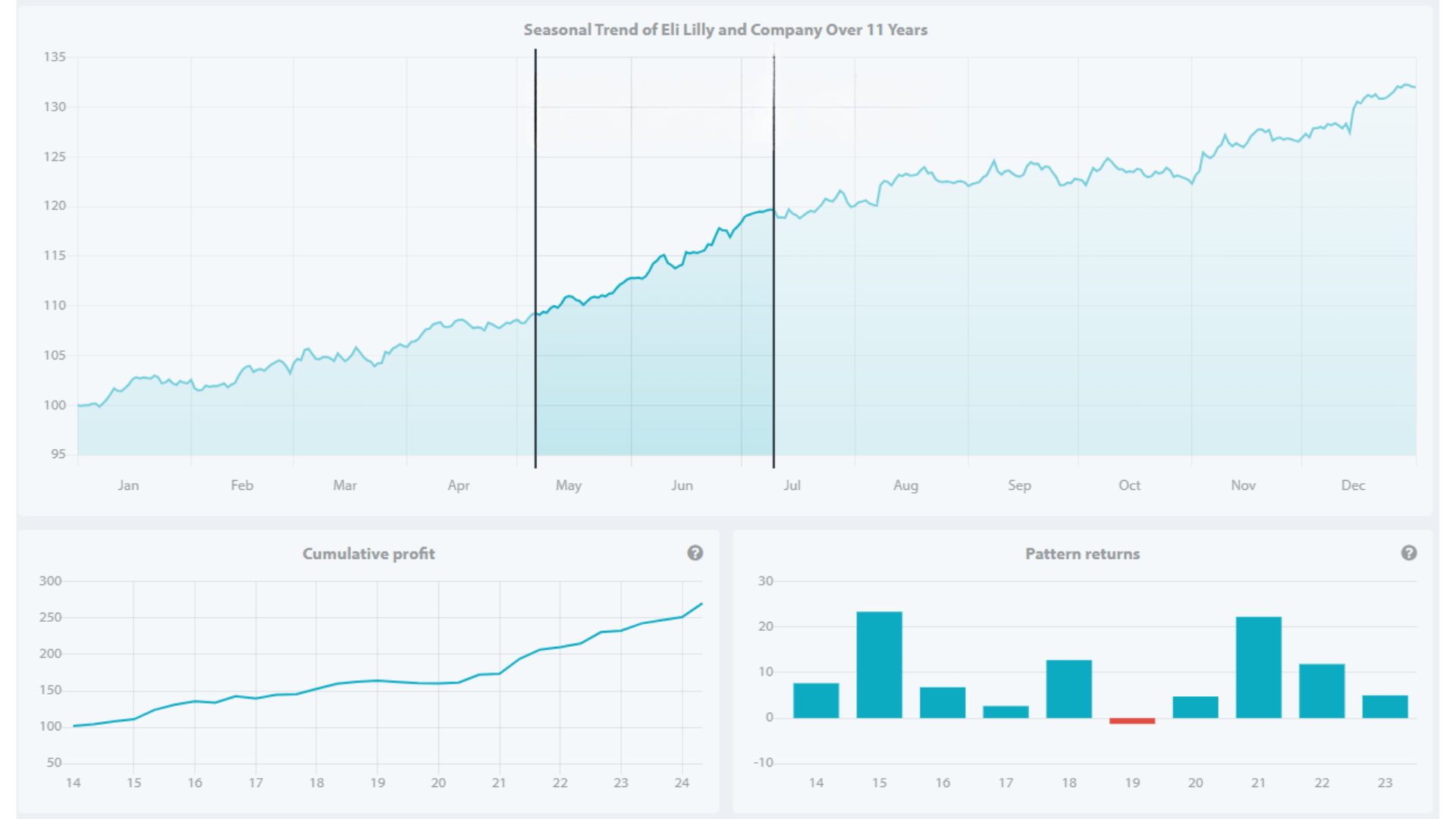Select the 2020 bar in Pattern returns
1456x819 pixels.
(1195, 707)
